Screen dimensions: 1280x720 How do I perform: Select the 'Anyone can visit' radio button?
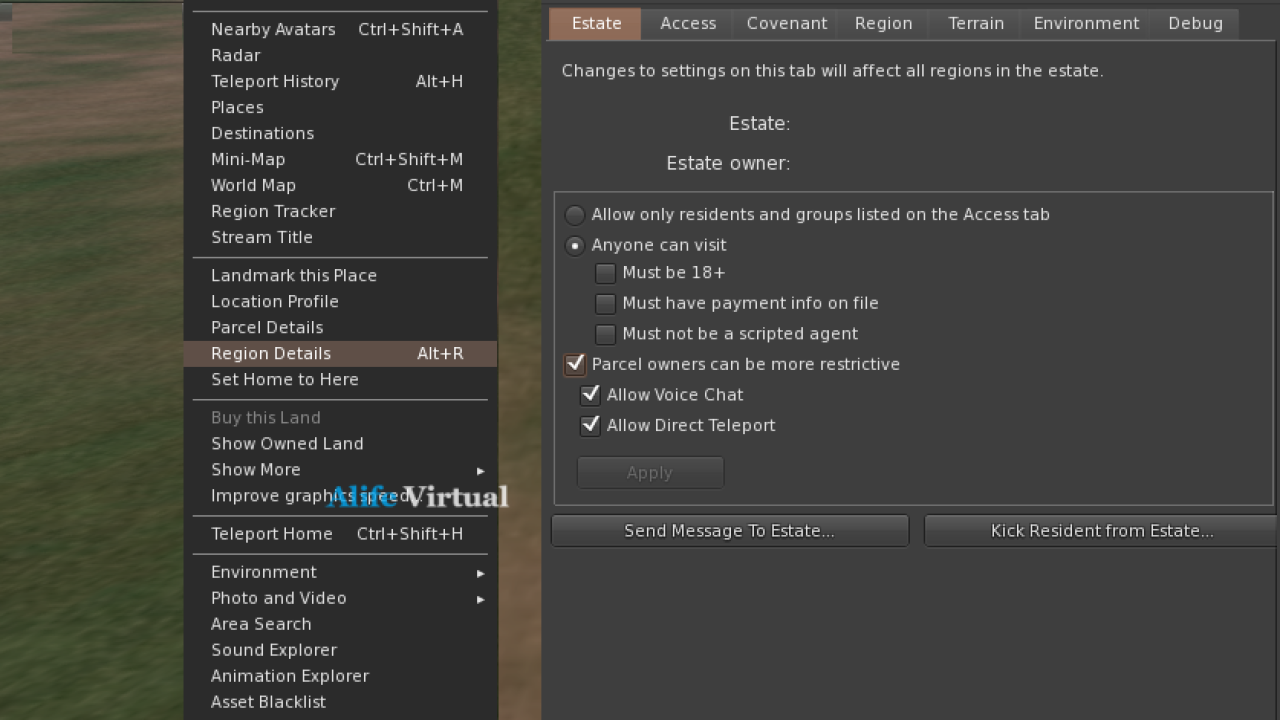tap(575, 245)
